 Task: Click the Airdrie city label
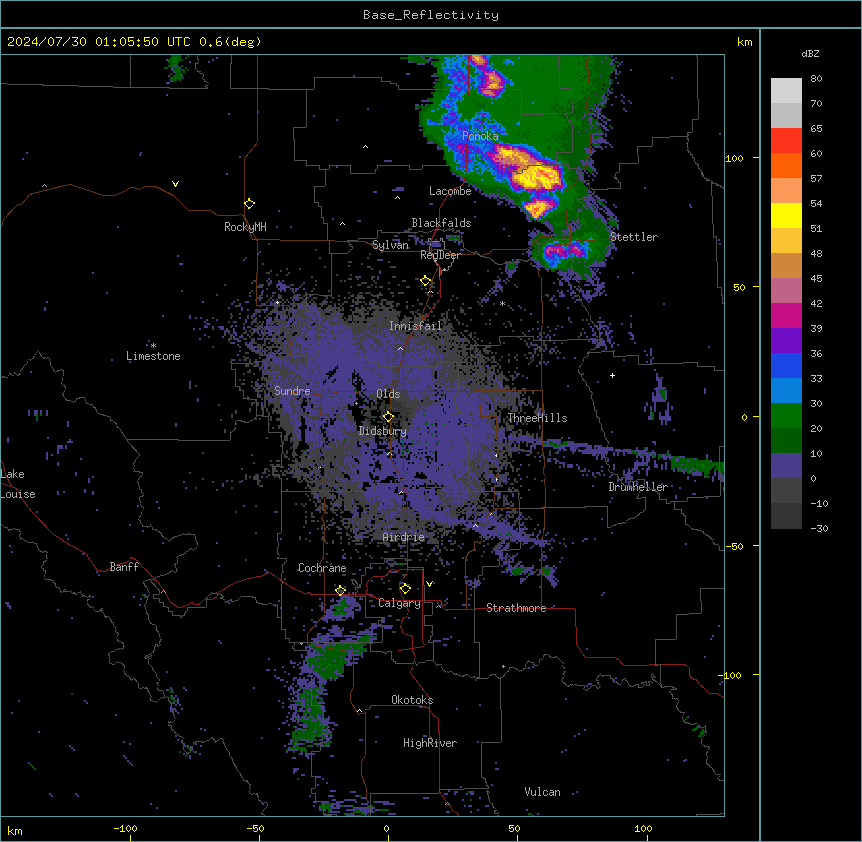click(x=404, y=537)
